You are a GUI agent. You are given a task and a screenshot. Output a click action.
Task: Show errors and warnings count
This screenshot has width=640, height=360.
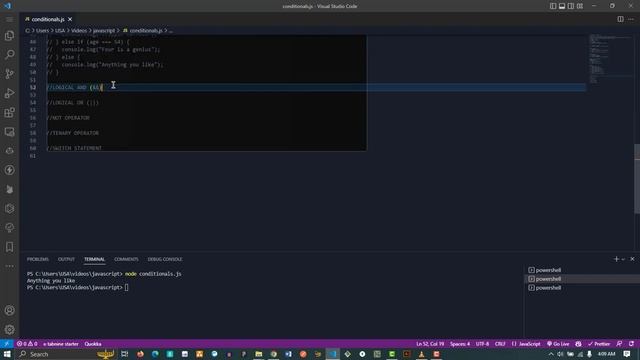pos(27,344)
